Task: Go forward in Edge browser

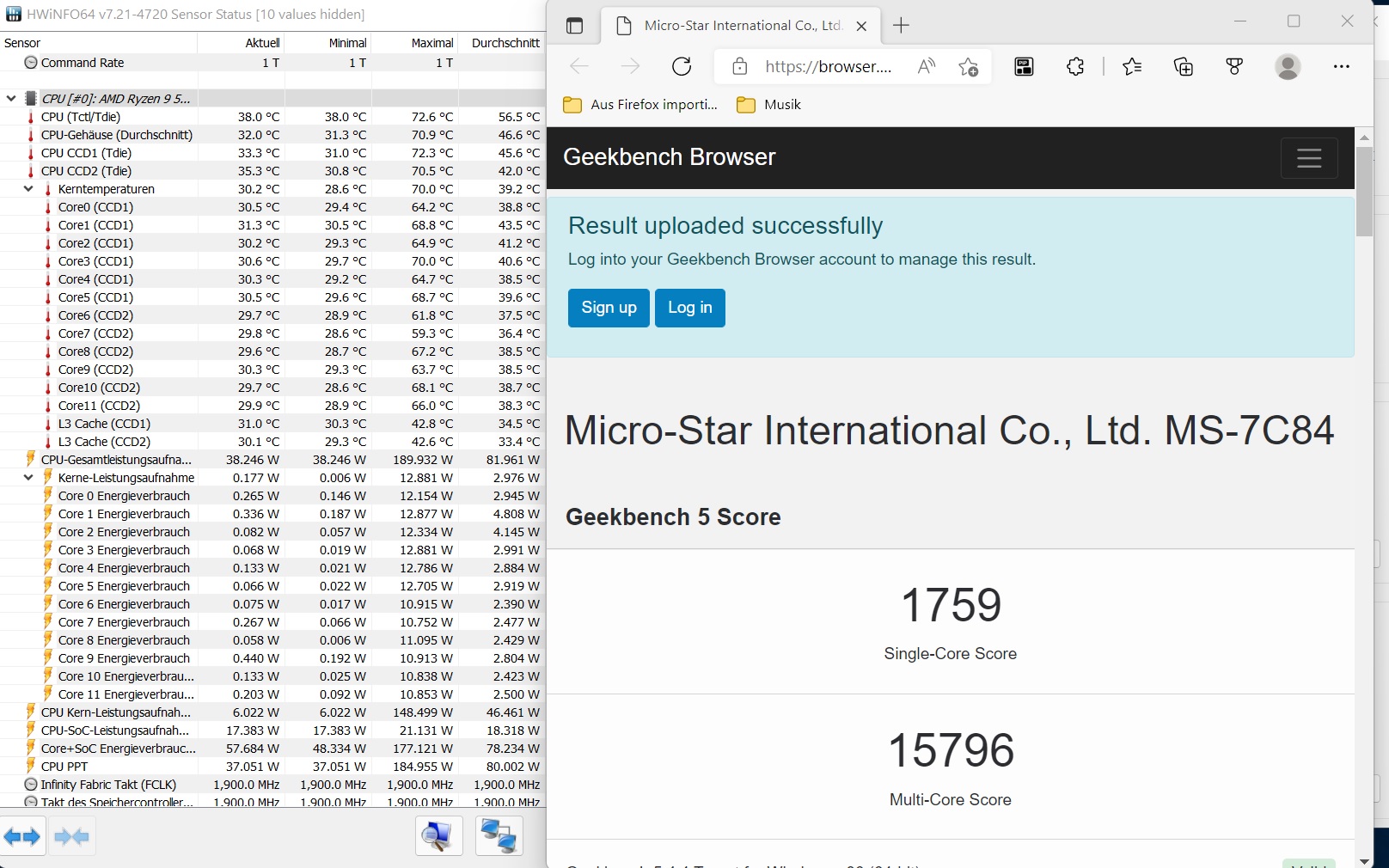Action: (x=631, y=66)
